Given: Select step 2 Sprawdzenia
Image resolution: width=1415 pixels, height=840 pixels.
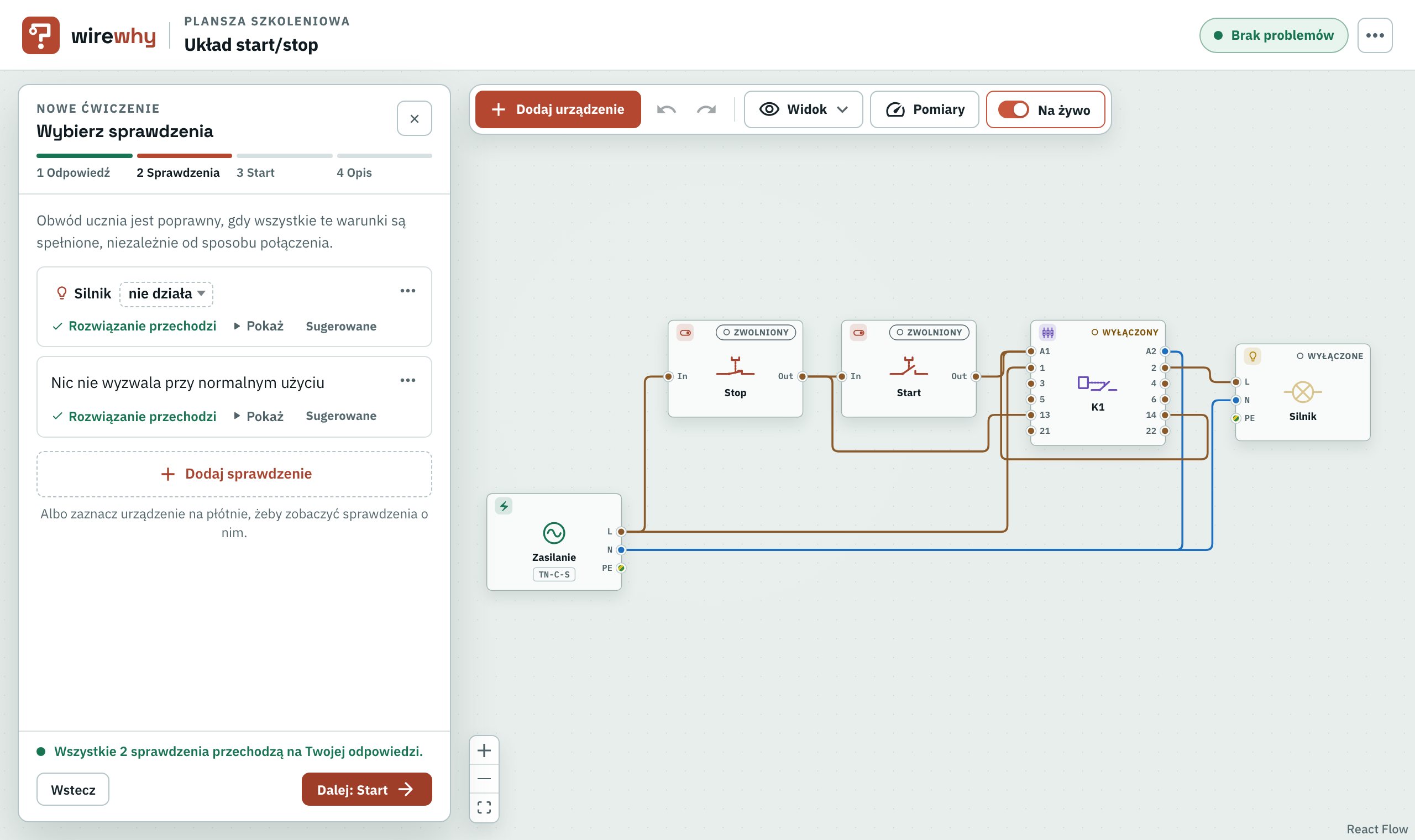Looking at the screenshot, I should pyautogui.click(x=184, y=165).
